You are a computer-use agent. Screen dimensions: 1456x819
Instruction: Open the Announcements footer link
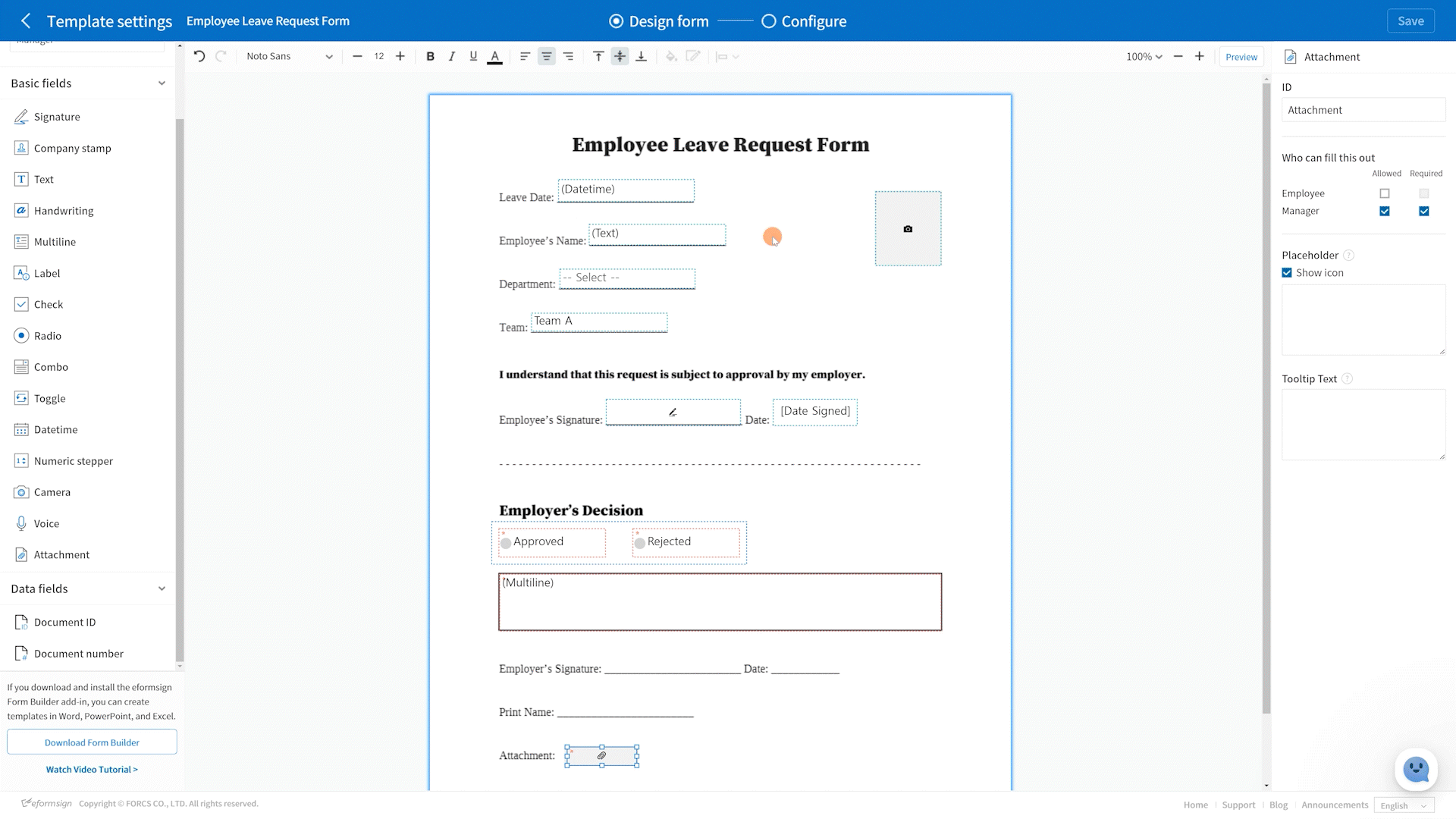point(1335,805)
